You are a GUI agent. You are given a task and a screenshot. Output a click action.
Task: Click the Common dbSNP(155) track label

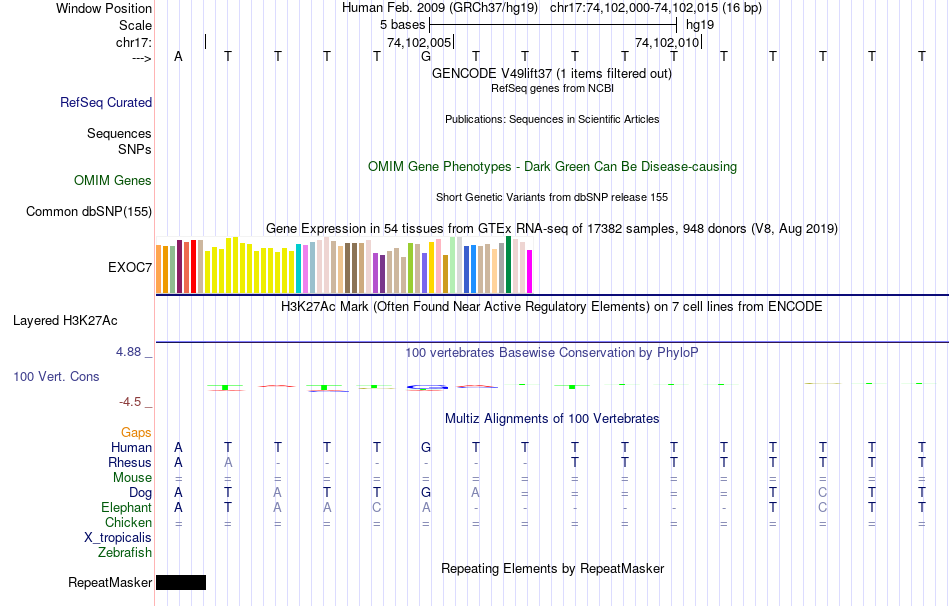click(x=89, y=211)
